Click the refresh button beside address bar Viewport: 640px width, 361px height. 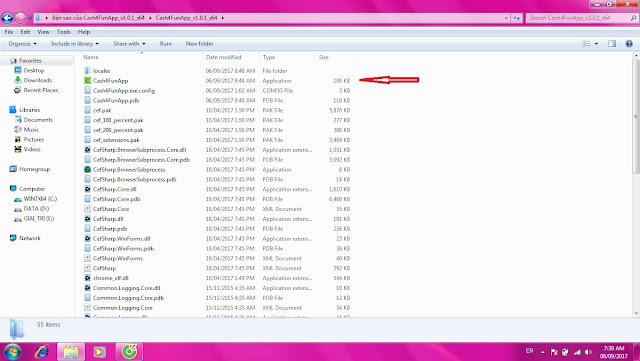click(517, 18)
